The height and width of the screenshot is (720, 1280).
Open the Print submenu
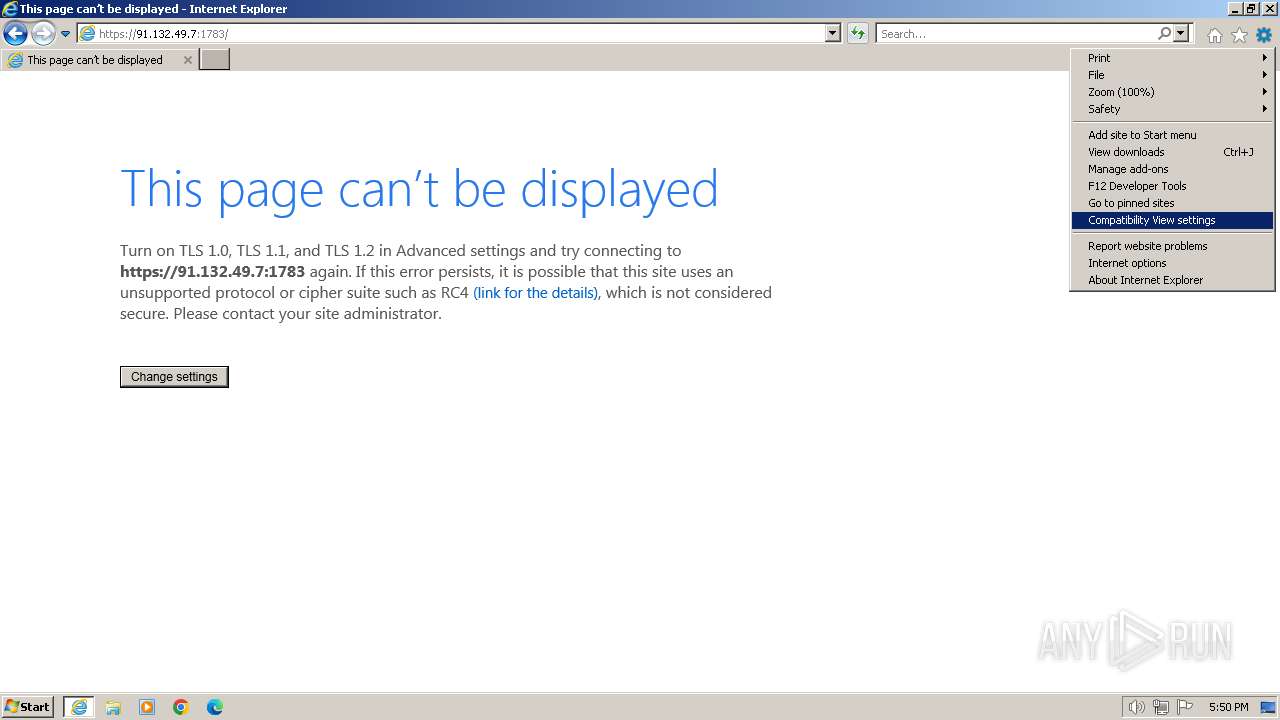1172,58
